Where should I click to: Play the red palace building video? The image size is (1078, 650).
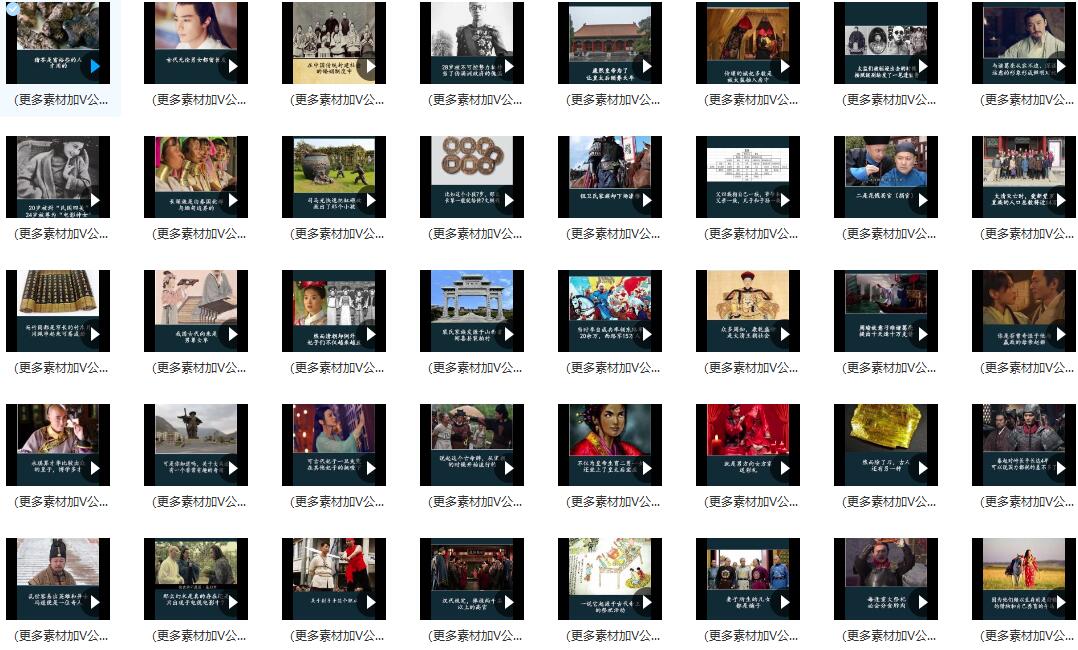(646, 67)
